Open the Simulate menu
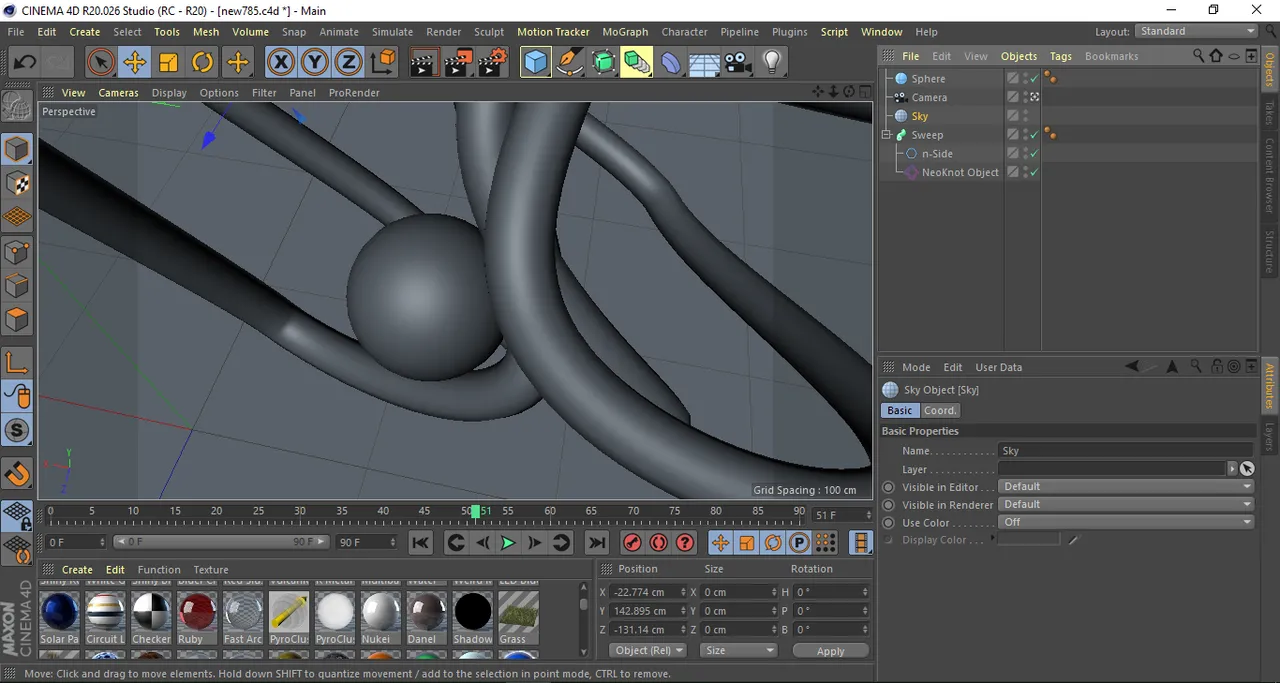1280x683 pixels. pos(392,32)
